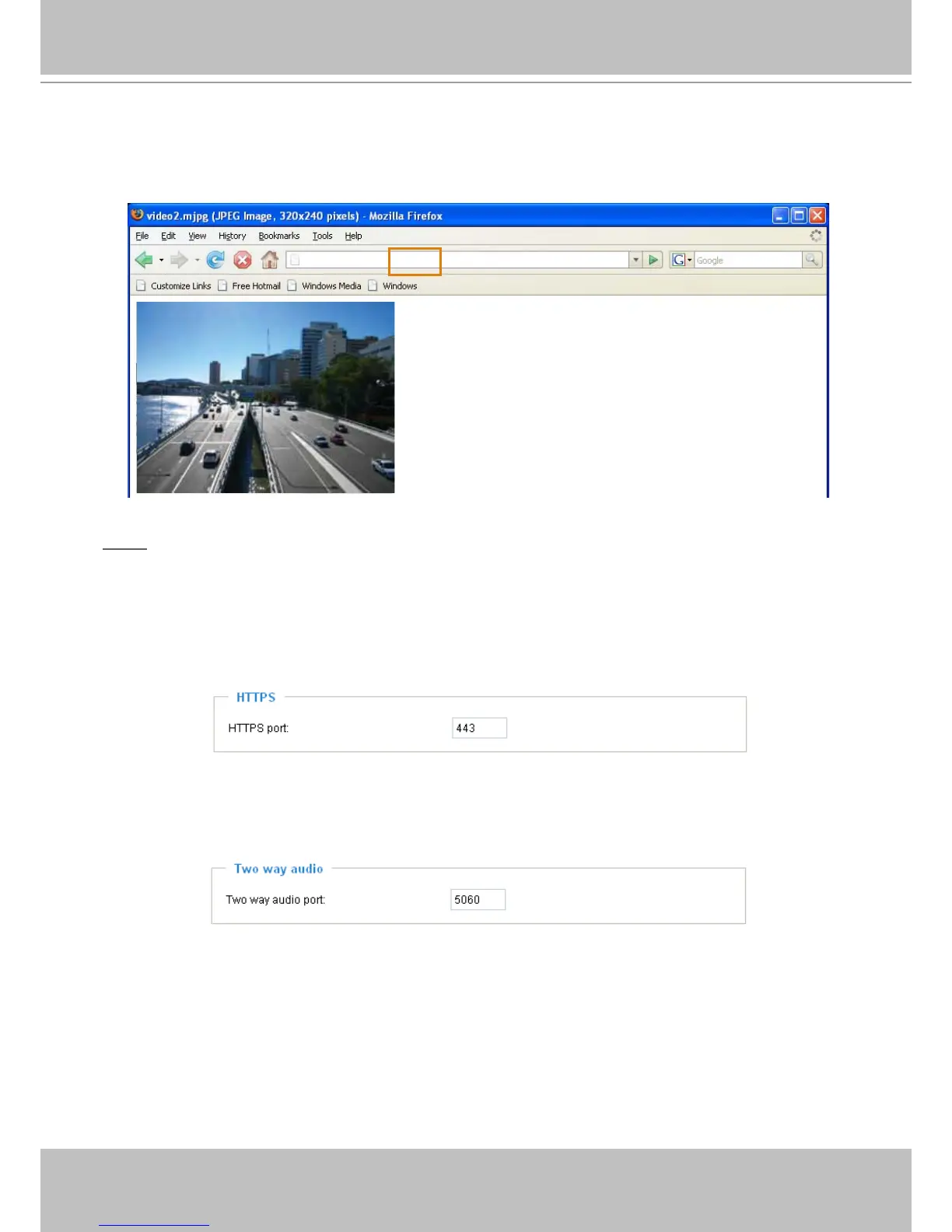Screen dimensions: 952x1232
Task: Open the View menu
Action: [198, 236]
